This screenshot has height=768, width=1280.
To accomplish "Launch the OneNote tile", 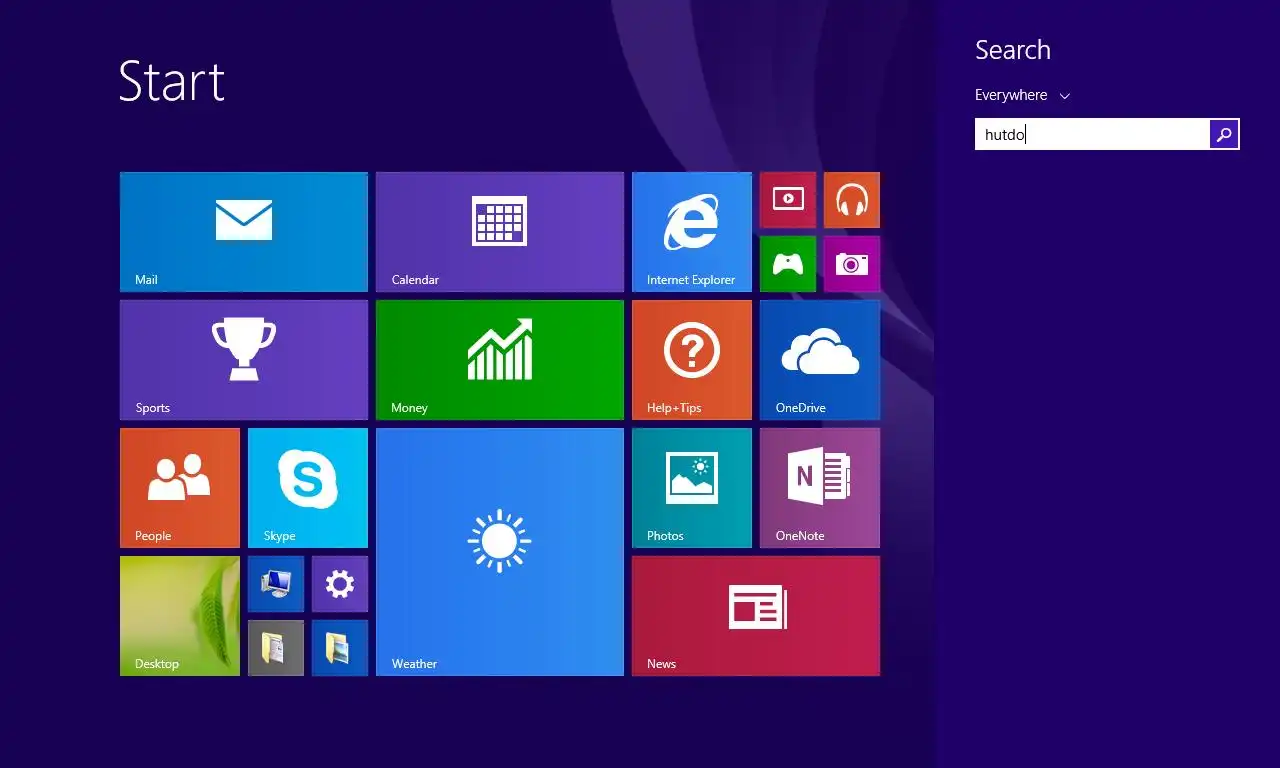I will [x=820, y=488].
